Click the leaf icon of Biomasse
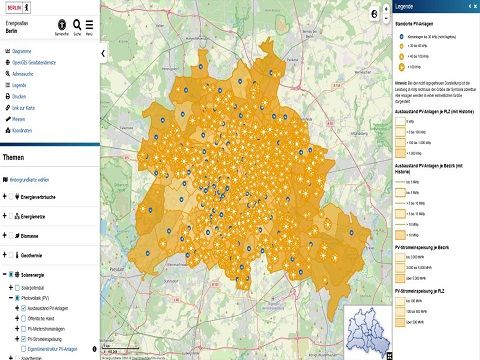The height and width of the screenshot is (360, 480). (17, 236)
